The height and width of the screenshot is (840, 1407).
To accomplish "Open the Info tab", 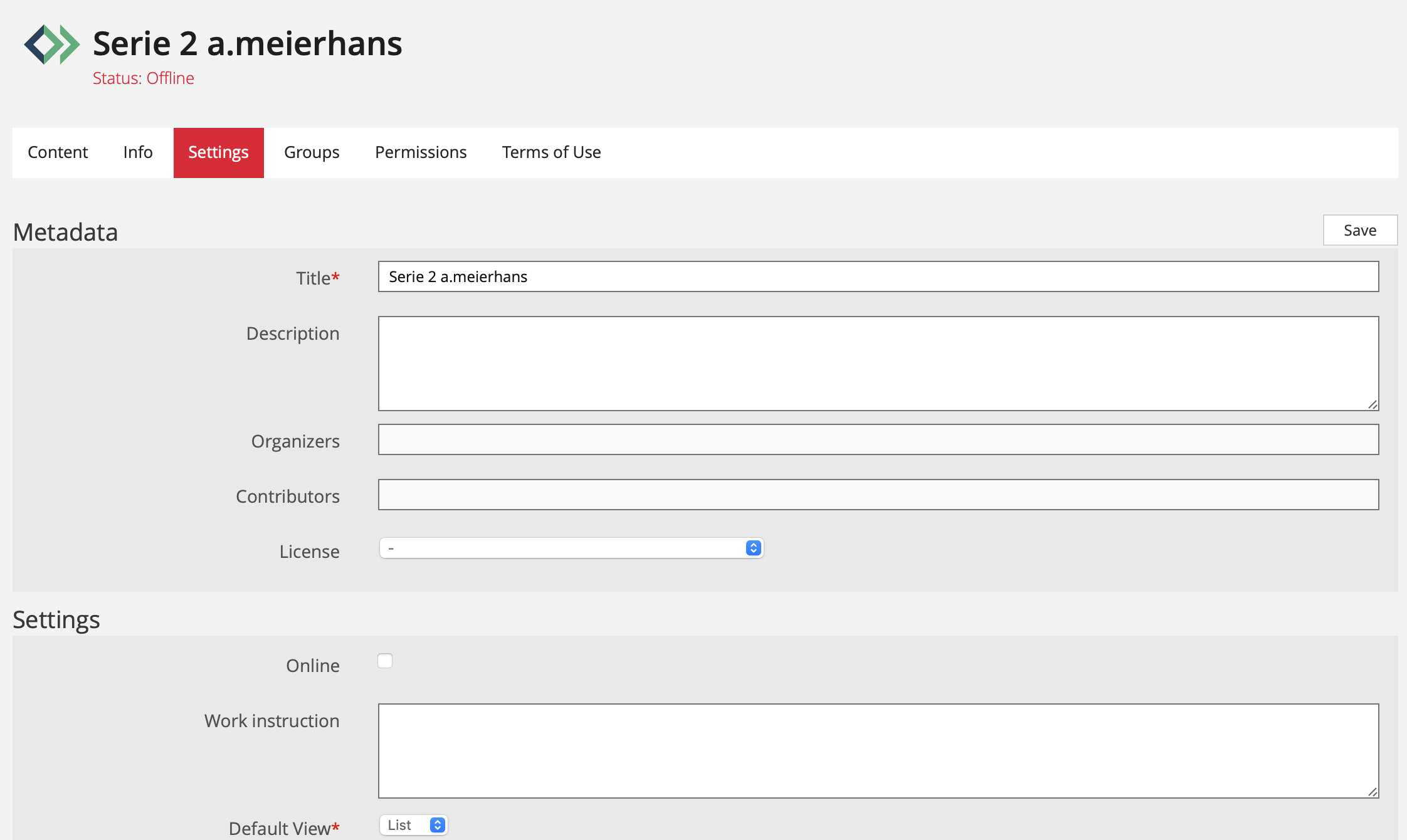I will coord(137,152).
